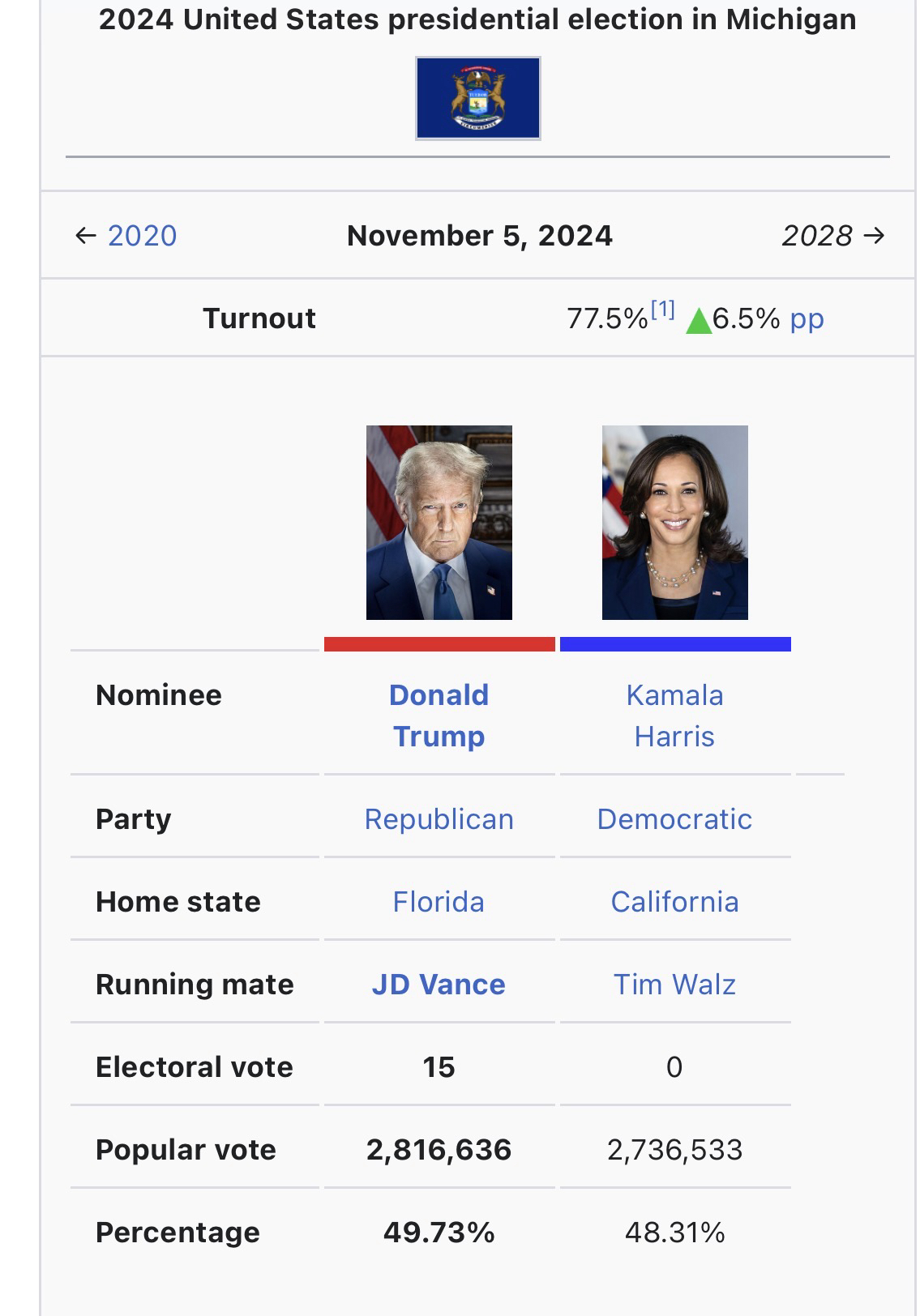
Task: Click the blue Democratic color bar
Action: (x=675, y=644)
